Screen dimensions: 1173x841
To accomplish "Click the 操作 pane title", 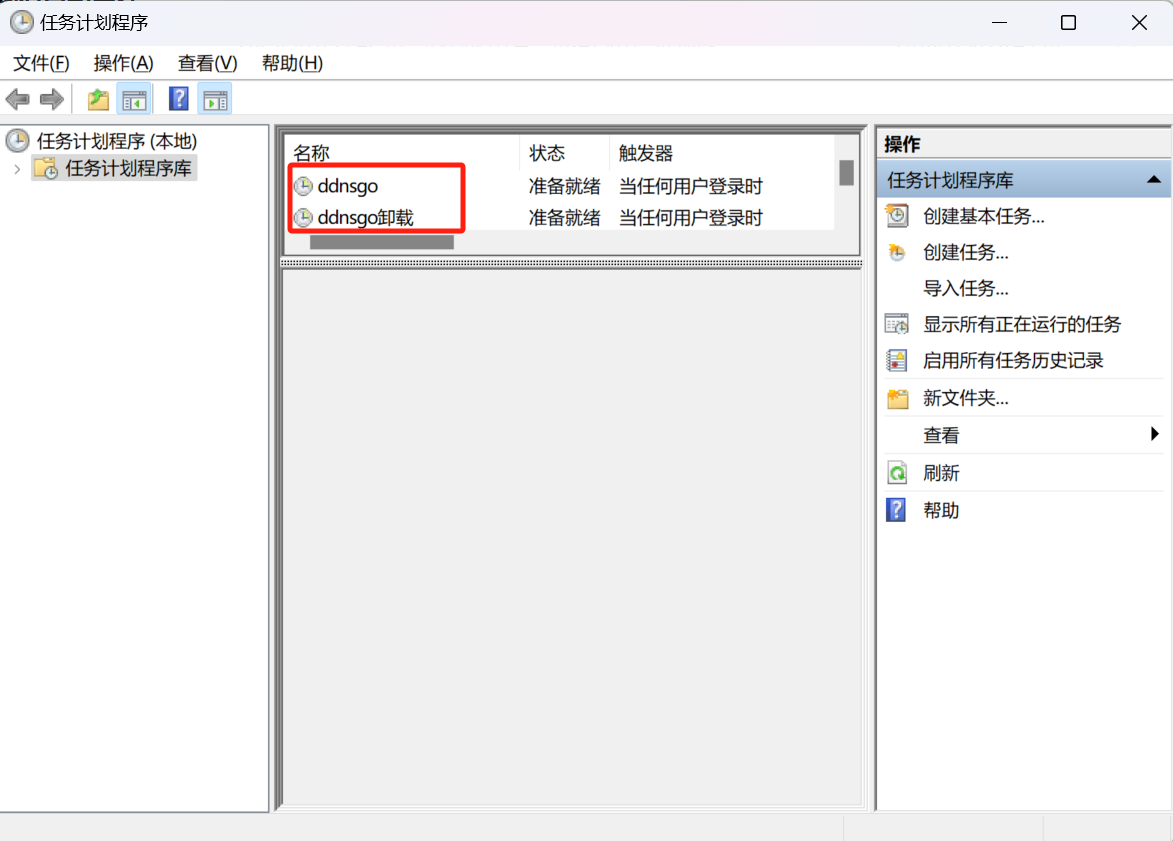I will tap(902, 144).
